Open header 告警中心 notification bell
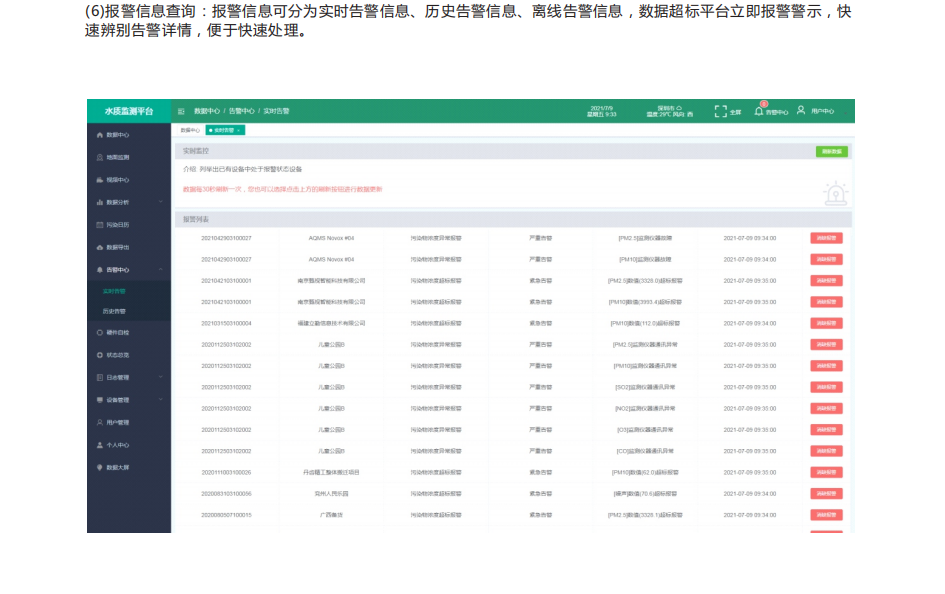Screen dimensions: 945x594 pos(759,111)
